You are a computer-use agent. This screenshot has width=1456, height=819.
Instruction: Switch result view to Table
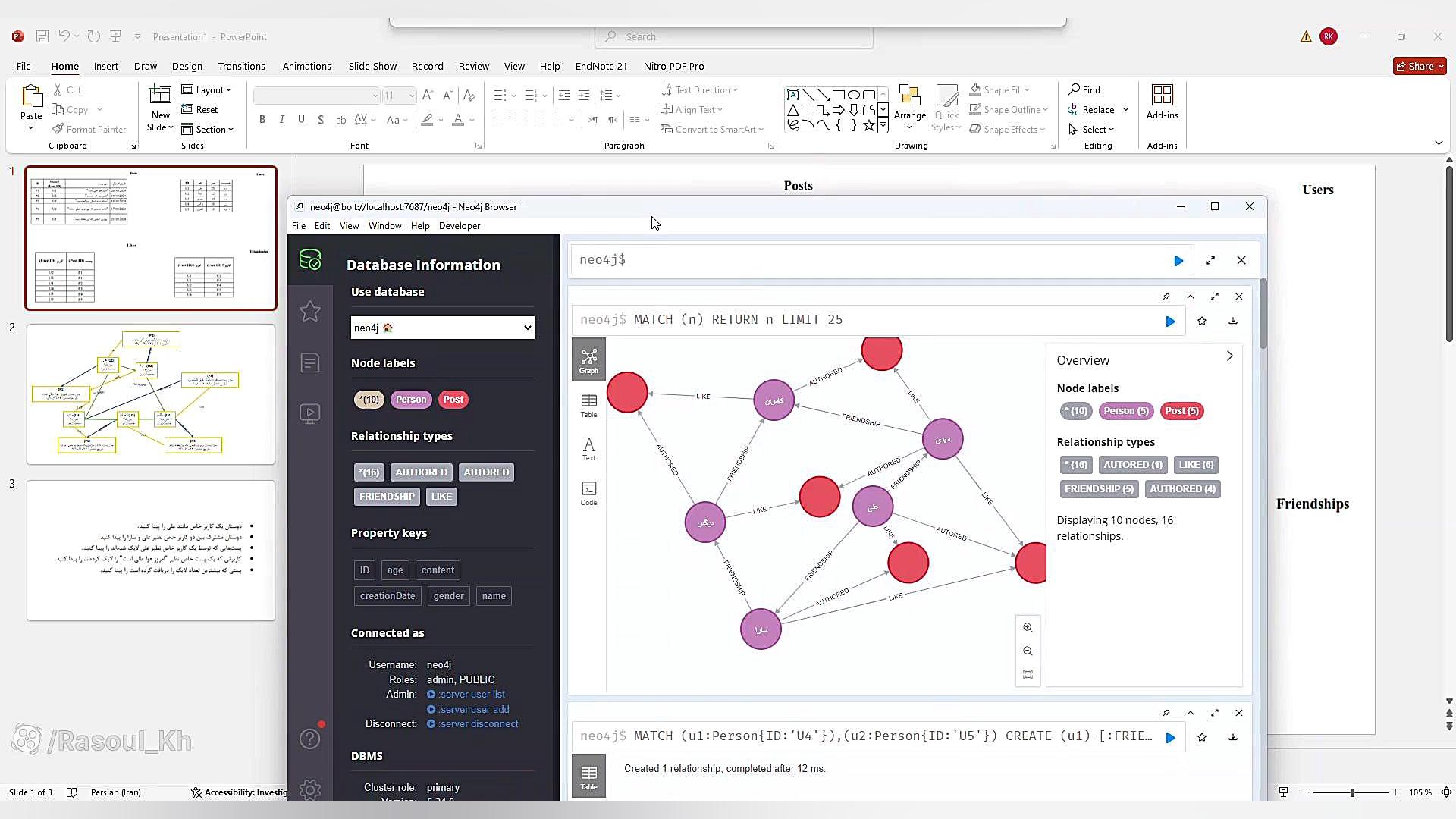pos(588,405)
